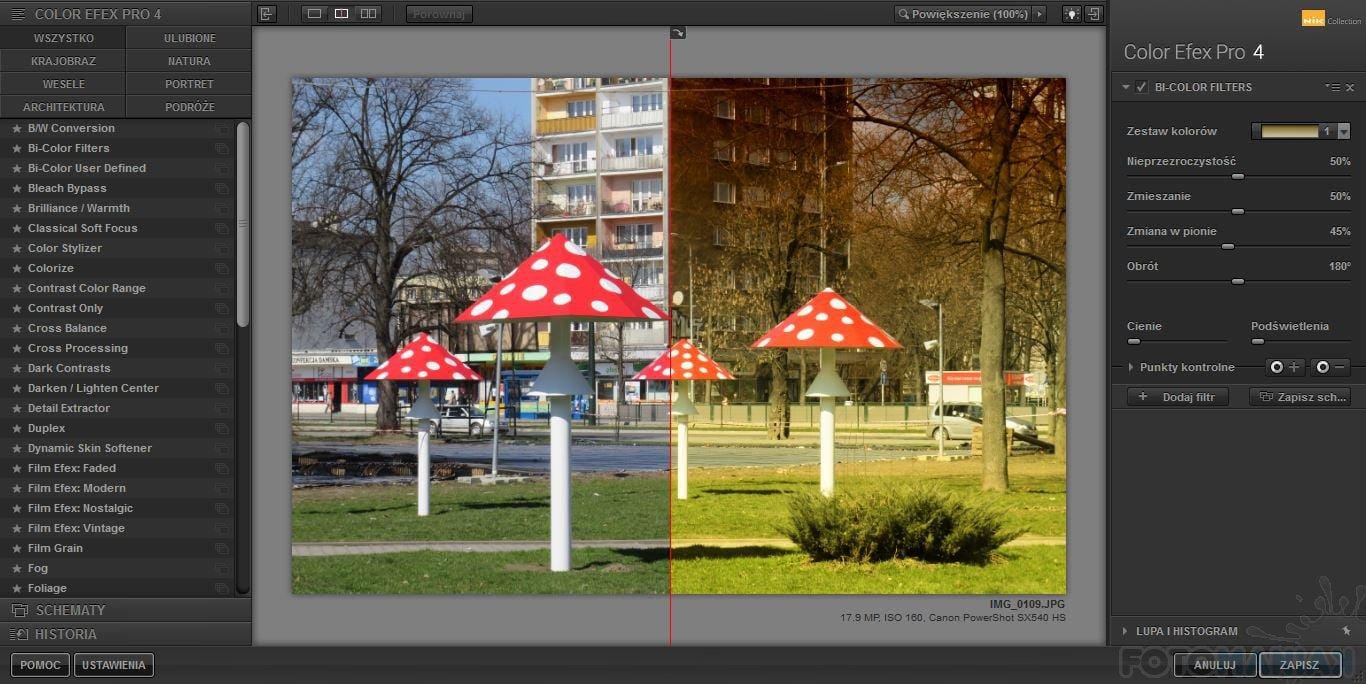The width and height of the screenshot is (1366, 684).
Task: Remove the Bi-Color Filters filter
Action: point(1350,88)
